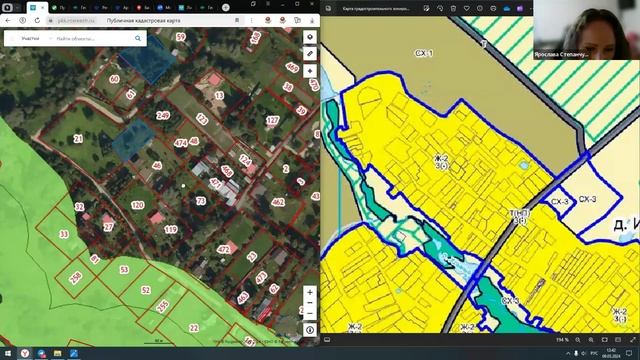Select parcel 22 on the map
The image size is (640, 360).
(x=194, y=328)
